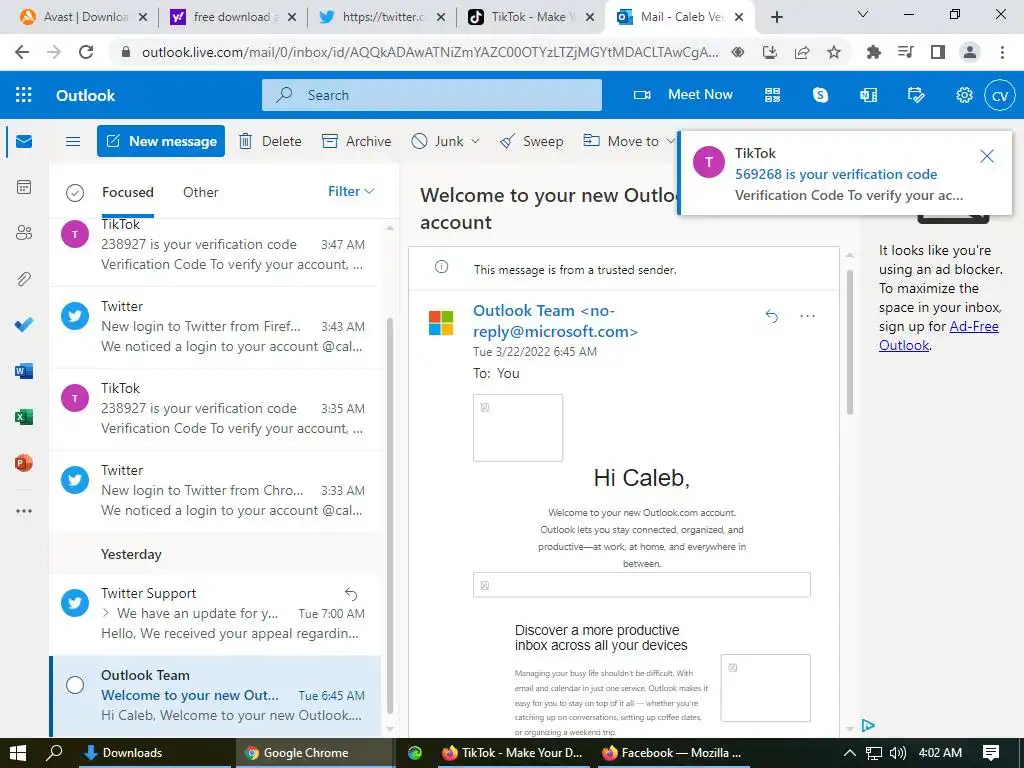Open Outlook settings gear
1024x768 pixels.
click(x=964, y=95)
